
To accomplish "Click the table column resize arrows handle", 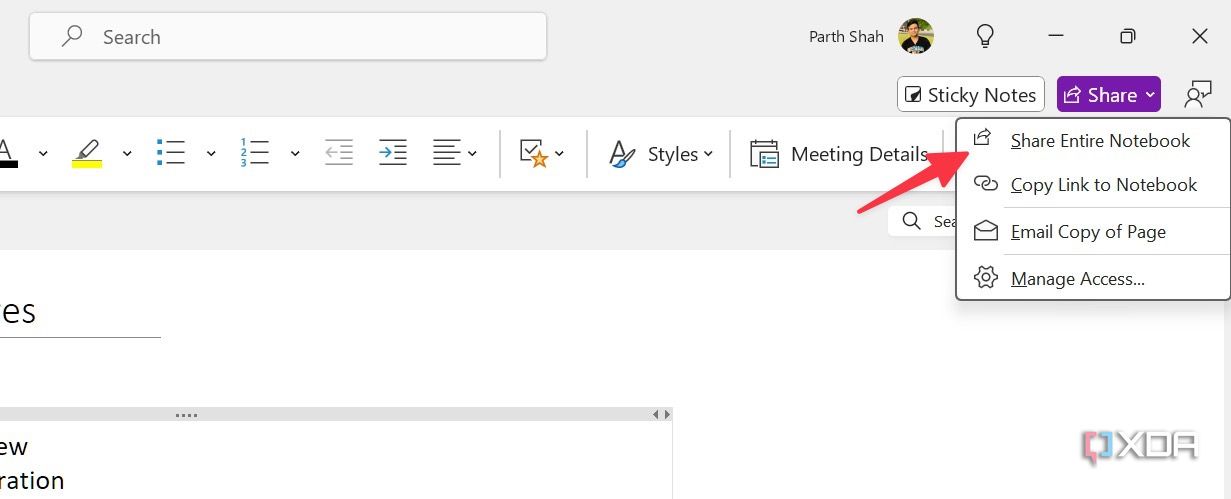I will pos(661,414).
